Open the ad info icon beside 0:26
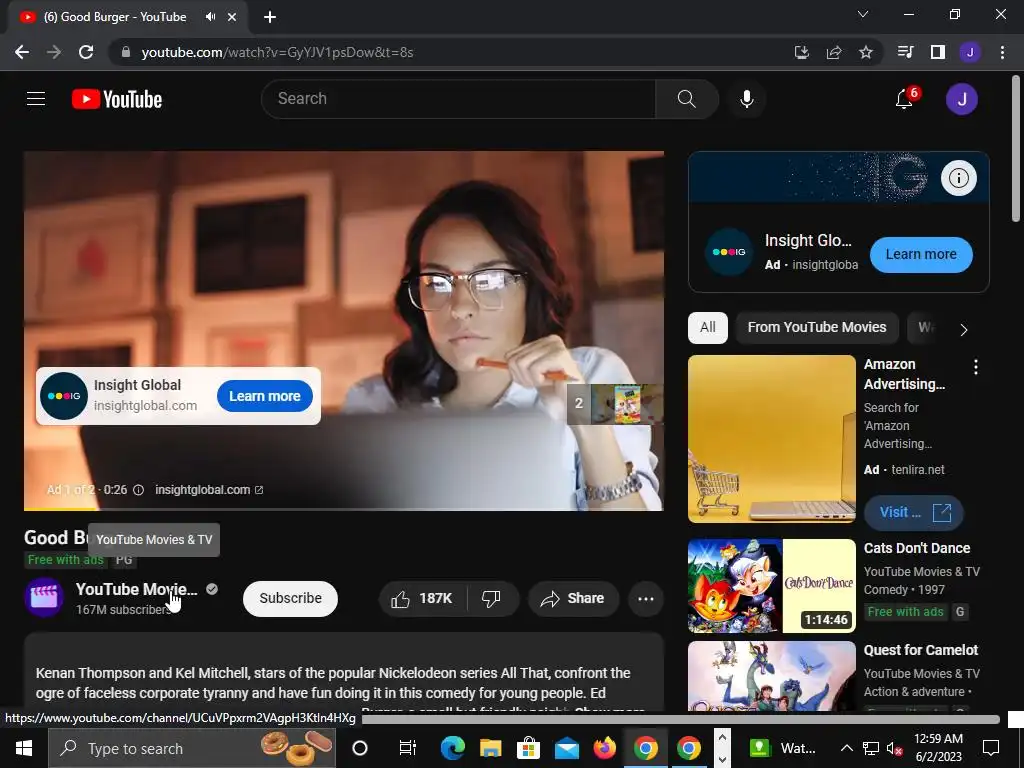 pos(138,490)
